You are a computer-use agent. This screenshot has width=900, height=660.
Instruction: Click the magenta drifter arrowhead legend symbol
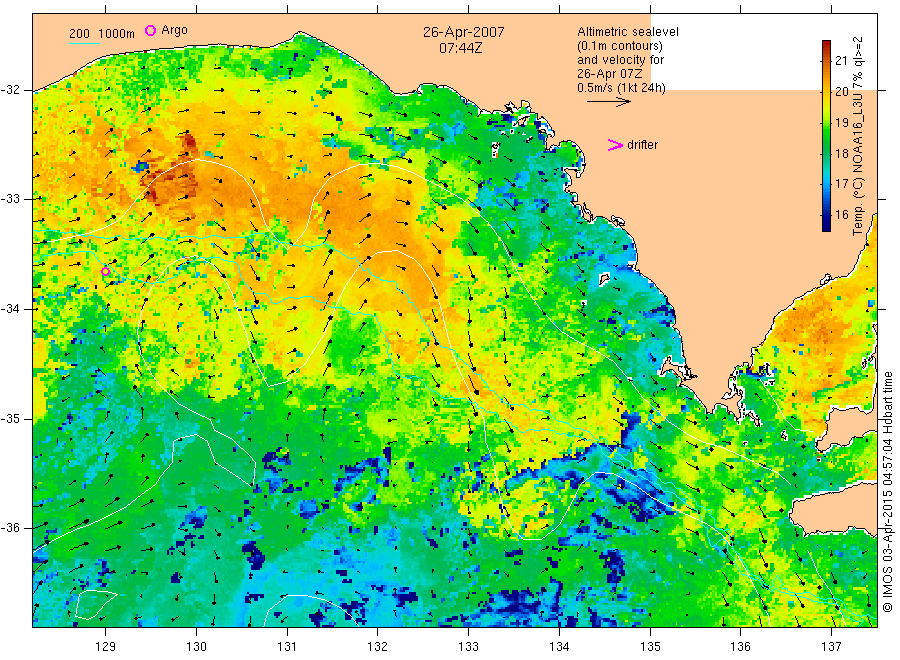(x=615, y=145)
